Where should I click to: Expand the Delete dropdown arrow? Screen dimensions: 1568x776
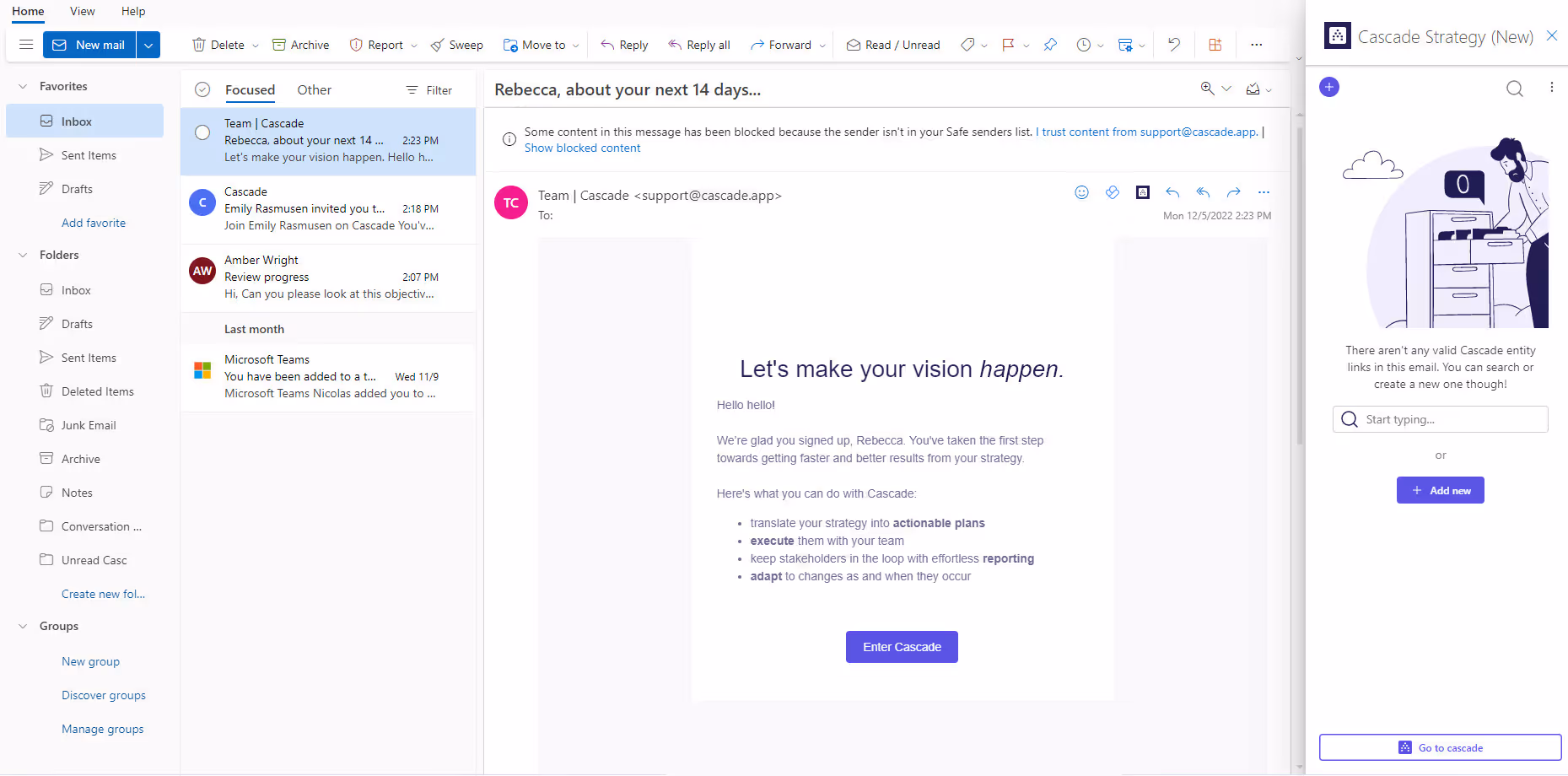click(x=256, y=46)
